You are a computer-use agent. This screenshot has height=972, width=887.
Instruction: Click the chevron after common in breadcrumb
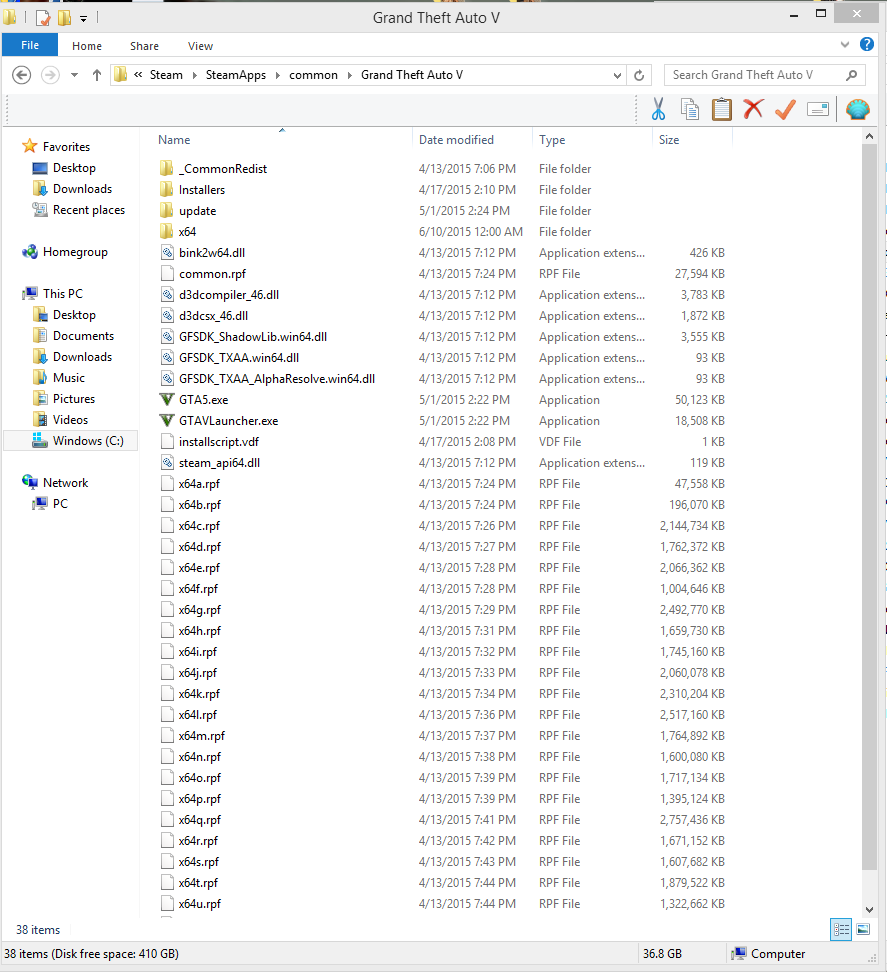coord(349,75)
